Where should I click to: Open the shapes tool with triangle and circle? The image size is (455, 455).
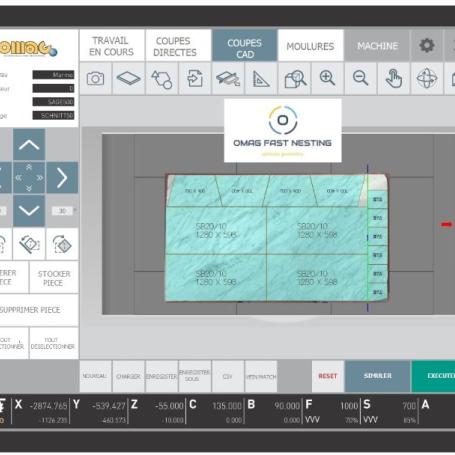pyautogui.click(x=162, y=79)
